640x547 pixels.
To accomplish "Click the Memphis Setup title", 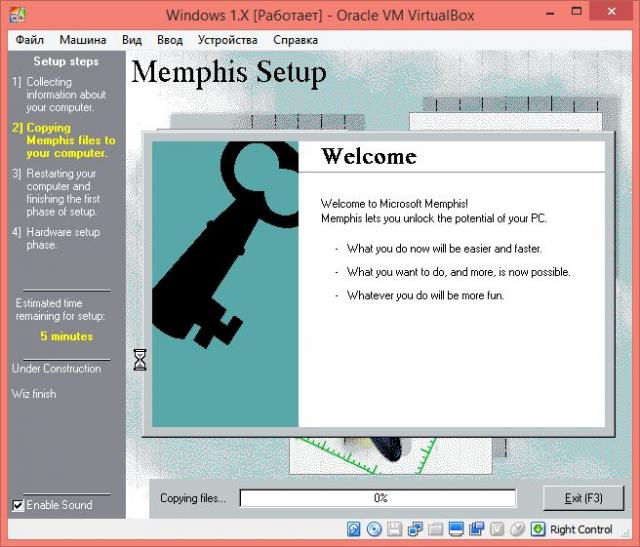I will [229, 72].
